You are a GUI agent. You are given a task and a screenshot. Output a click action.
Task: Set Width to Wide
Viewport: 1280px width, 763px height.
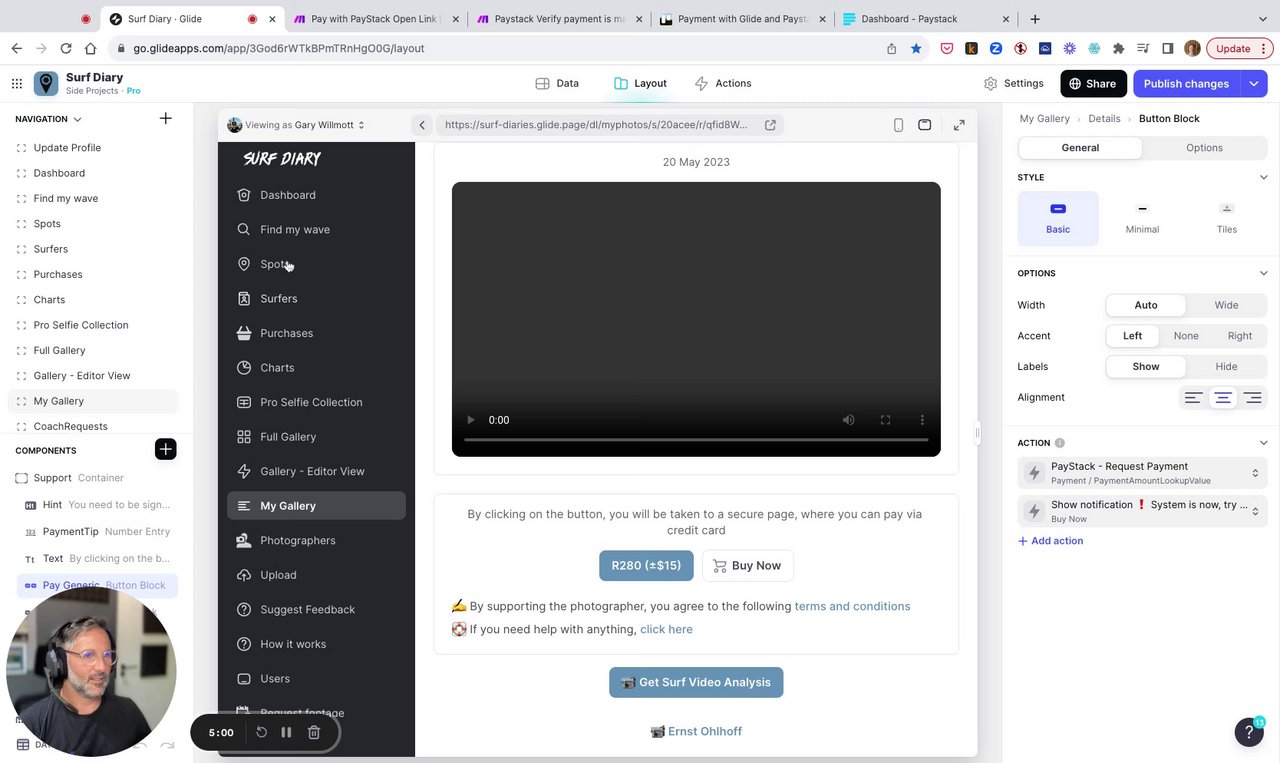(1226, 305)
